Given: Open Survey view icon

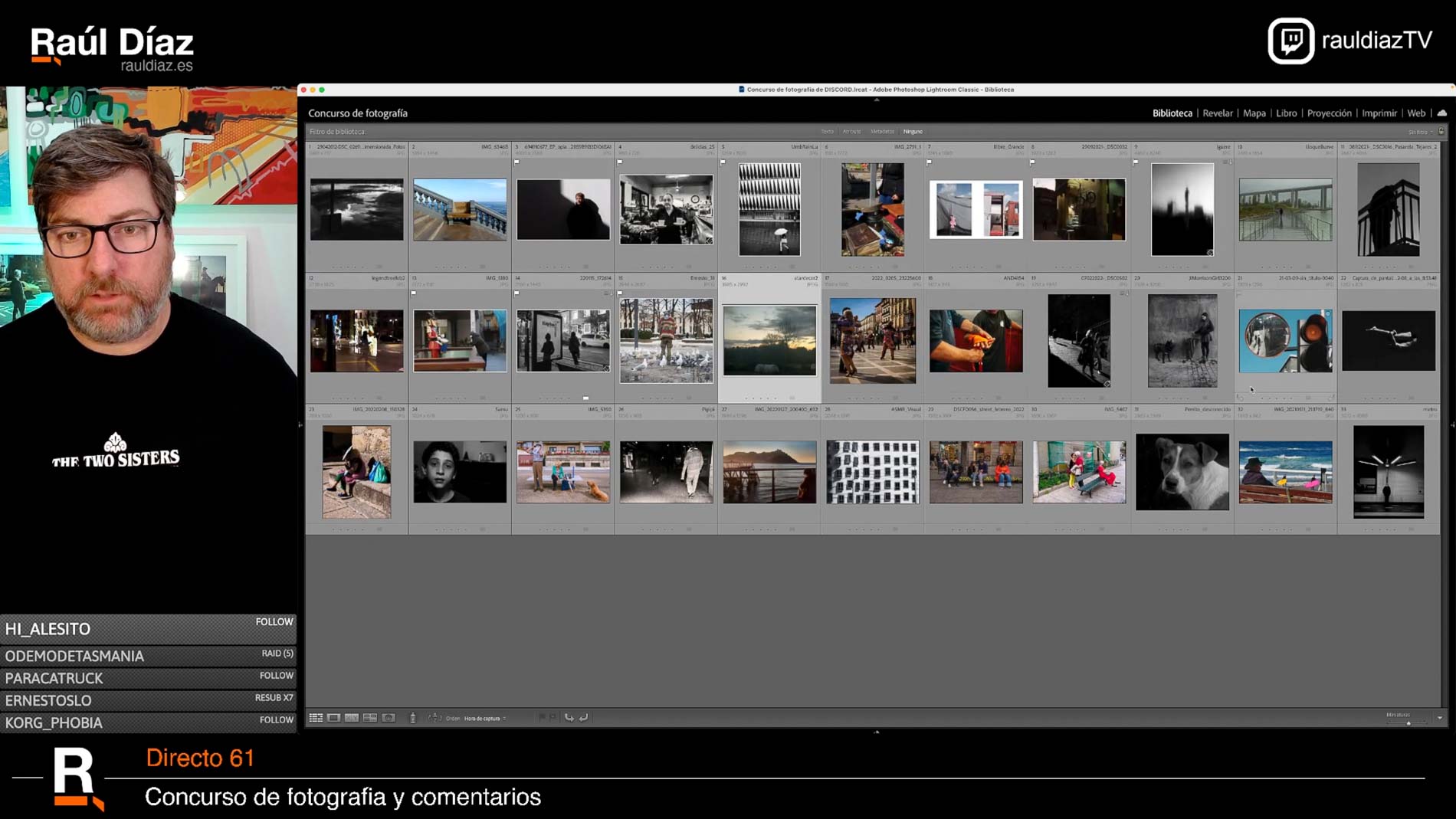Looking at the screenshot, I should (x=370, y=718).
